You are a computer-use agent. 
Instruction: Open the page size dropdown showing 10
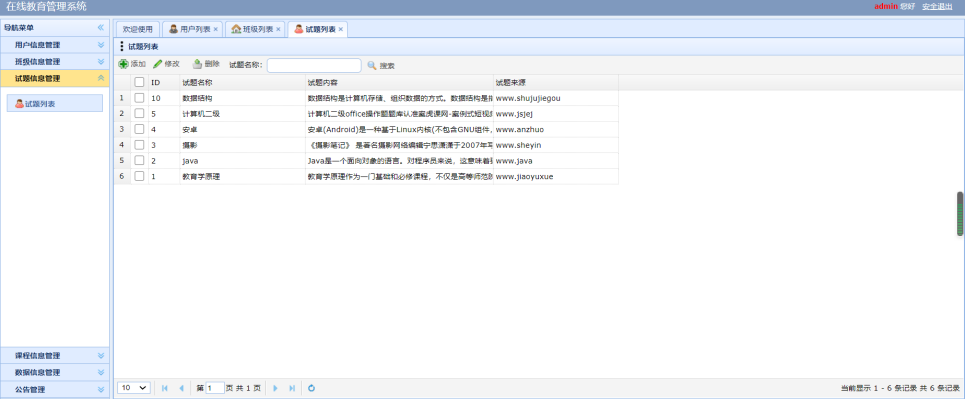pos(134,388)
